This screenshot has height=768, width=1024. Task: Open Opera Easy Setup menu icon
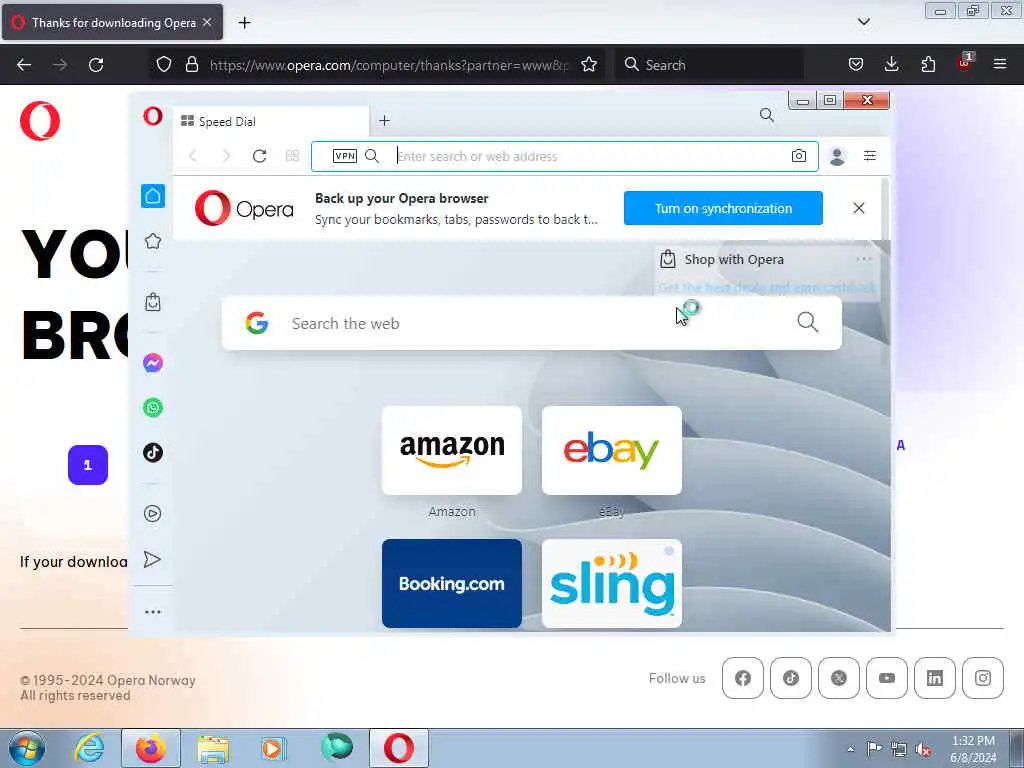point(870,155)
